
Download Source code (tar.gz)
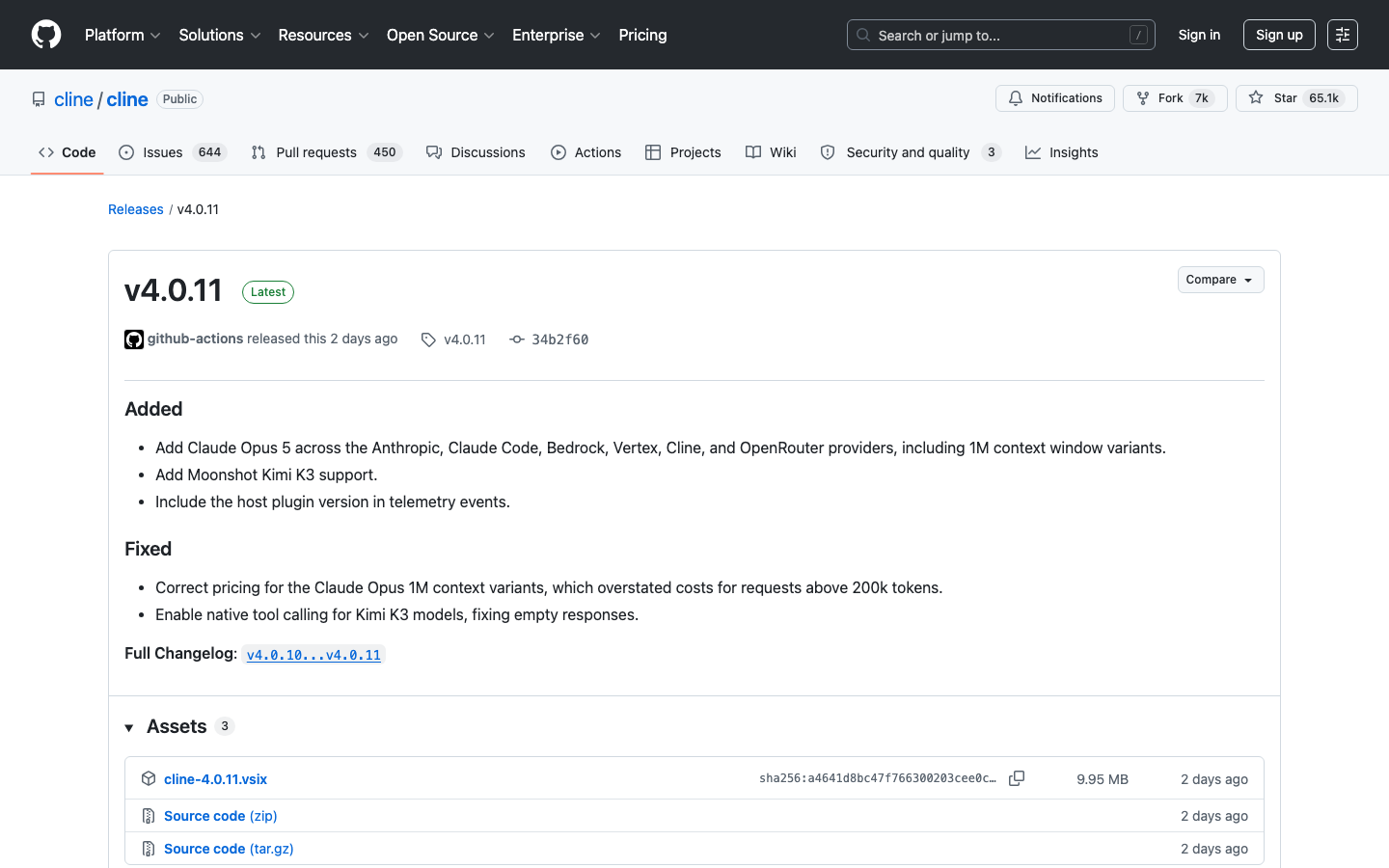[229, 849]
